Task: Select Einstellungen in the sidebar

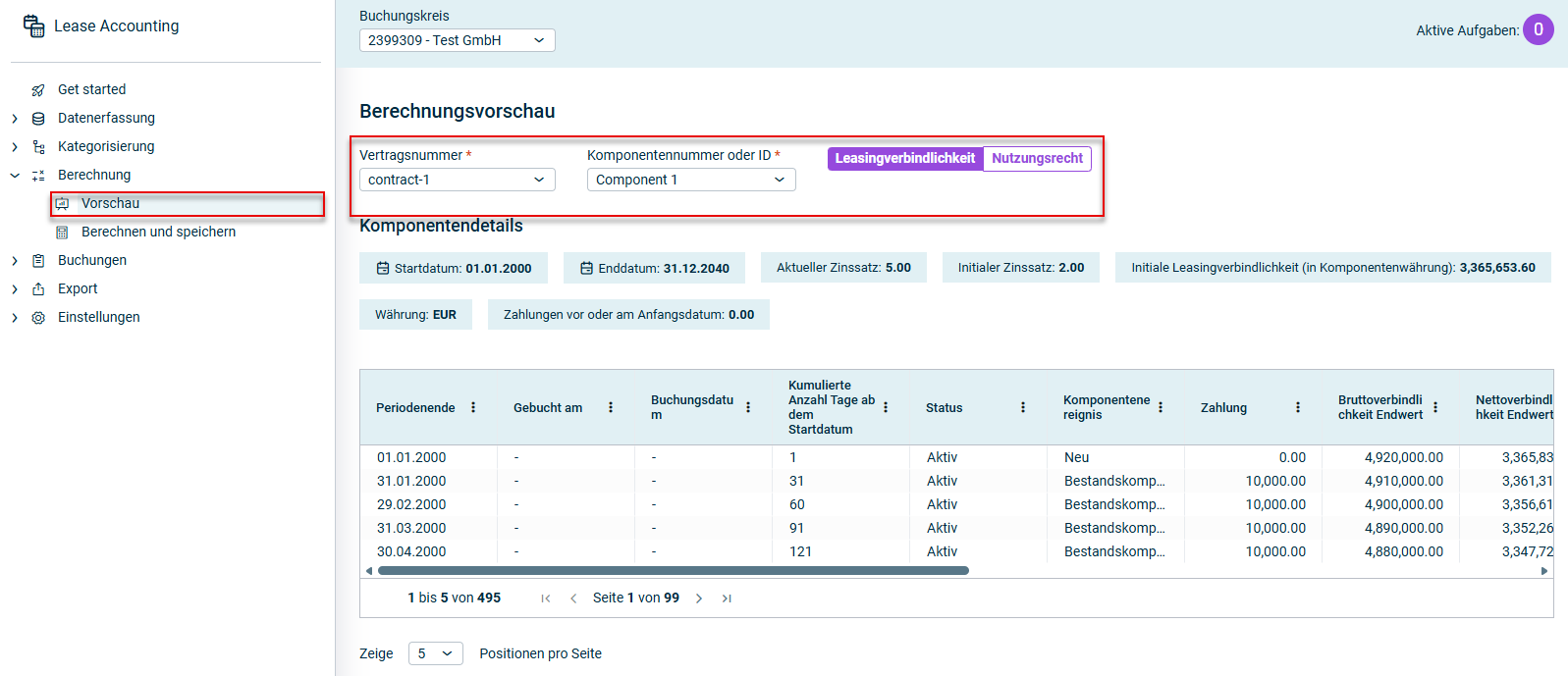Action: (x=99, y=317)
